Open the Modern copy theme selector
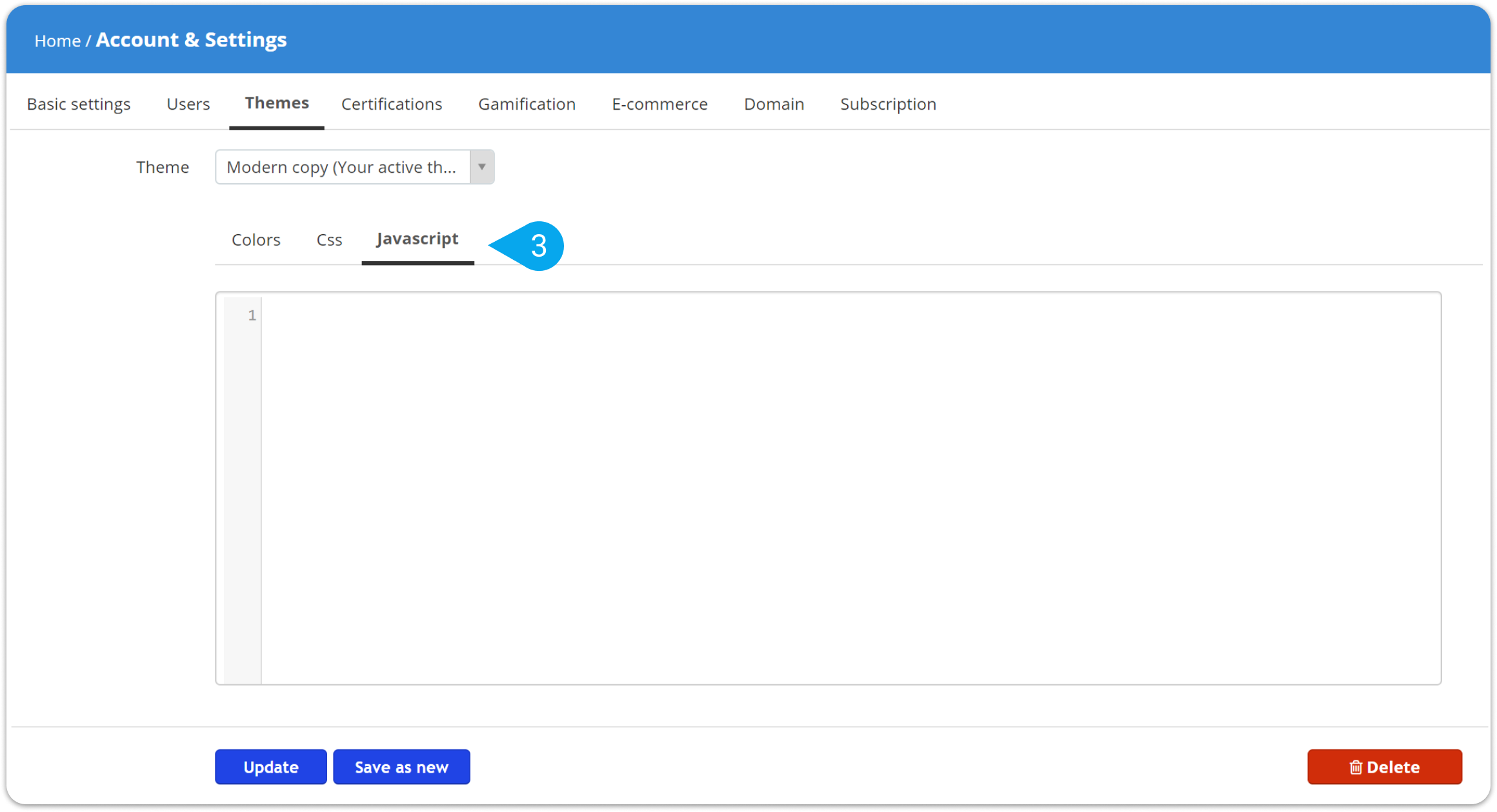1497x812 pixels. (x=342, y=167)
